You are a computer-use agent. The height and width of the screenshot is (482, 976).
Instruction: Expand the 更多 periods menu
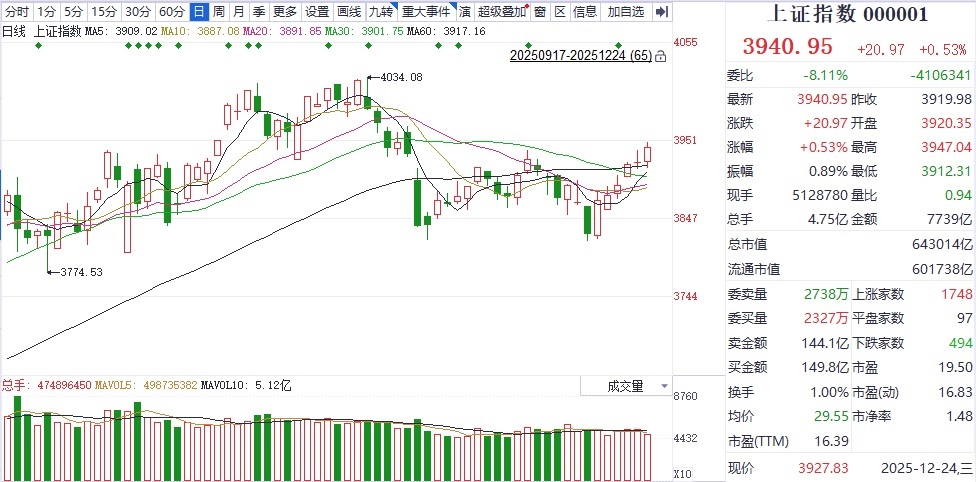tap(285, 12)
